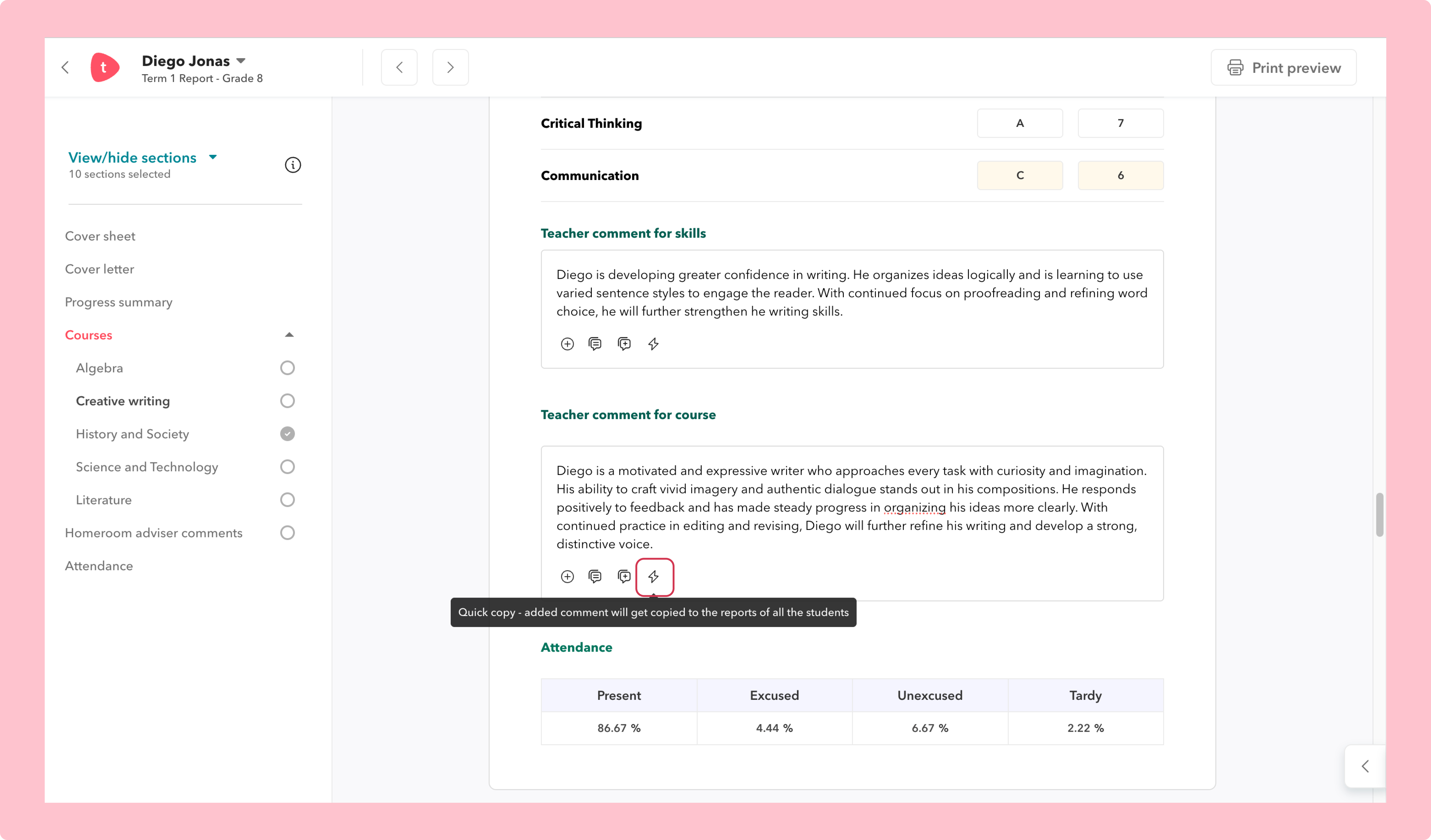
Task: Edit the teacher comment for skills text
Action: (852, 293)
